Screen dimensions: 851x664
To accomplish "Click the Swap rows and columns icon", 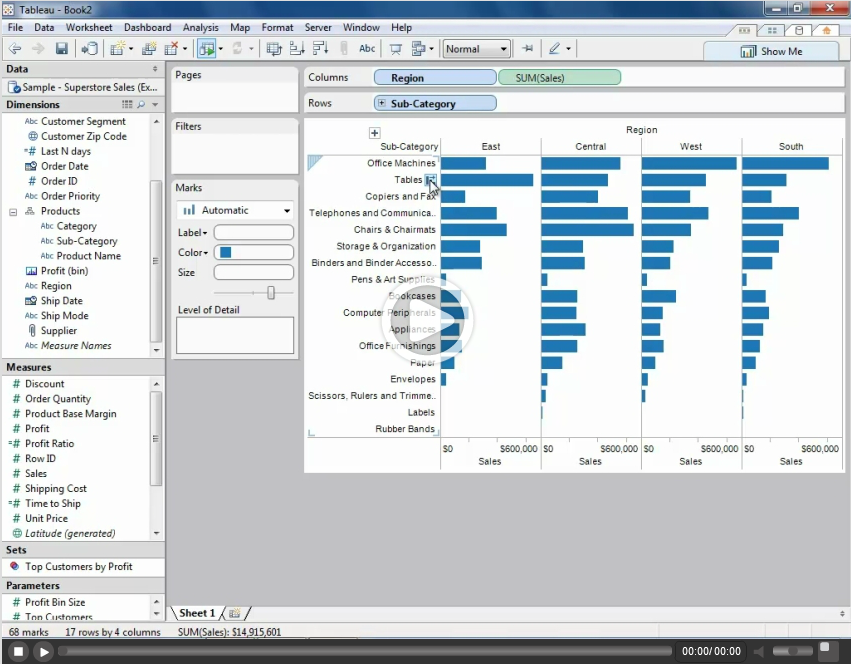I will tap(274, 49).
